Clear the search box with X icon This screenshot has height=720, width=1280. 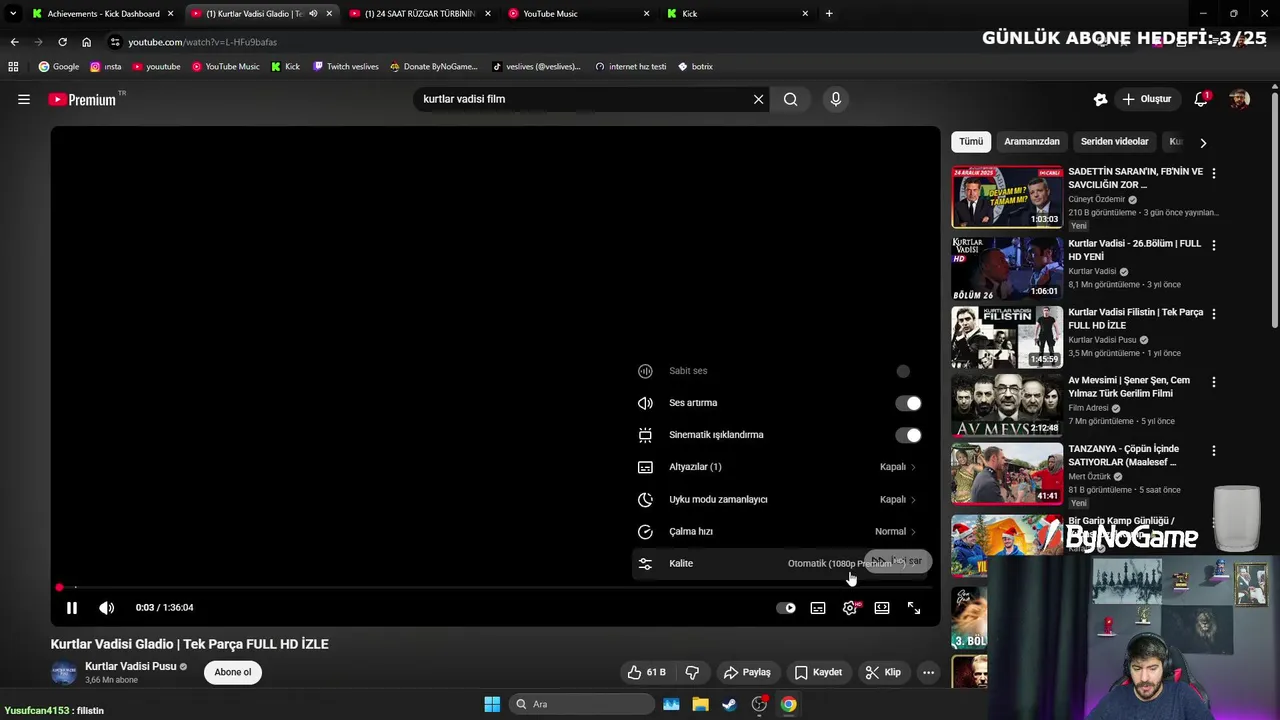758,99
